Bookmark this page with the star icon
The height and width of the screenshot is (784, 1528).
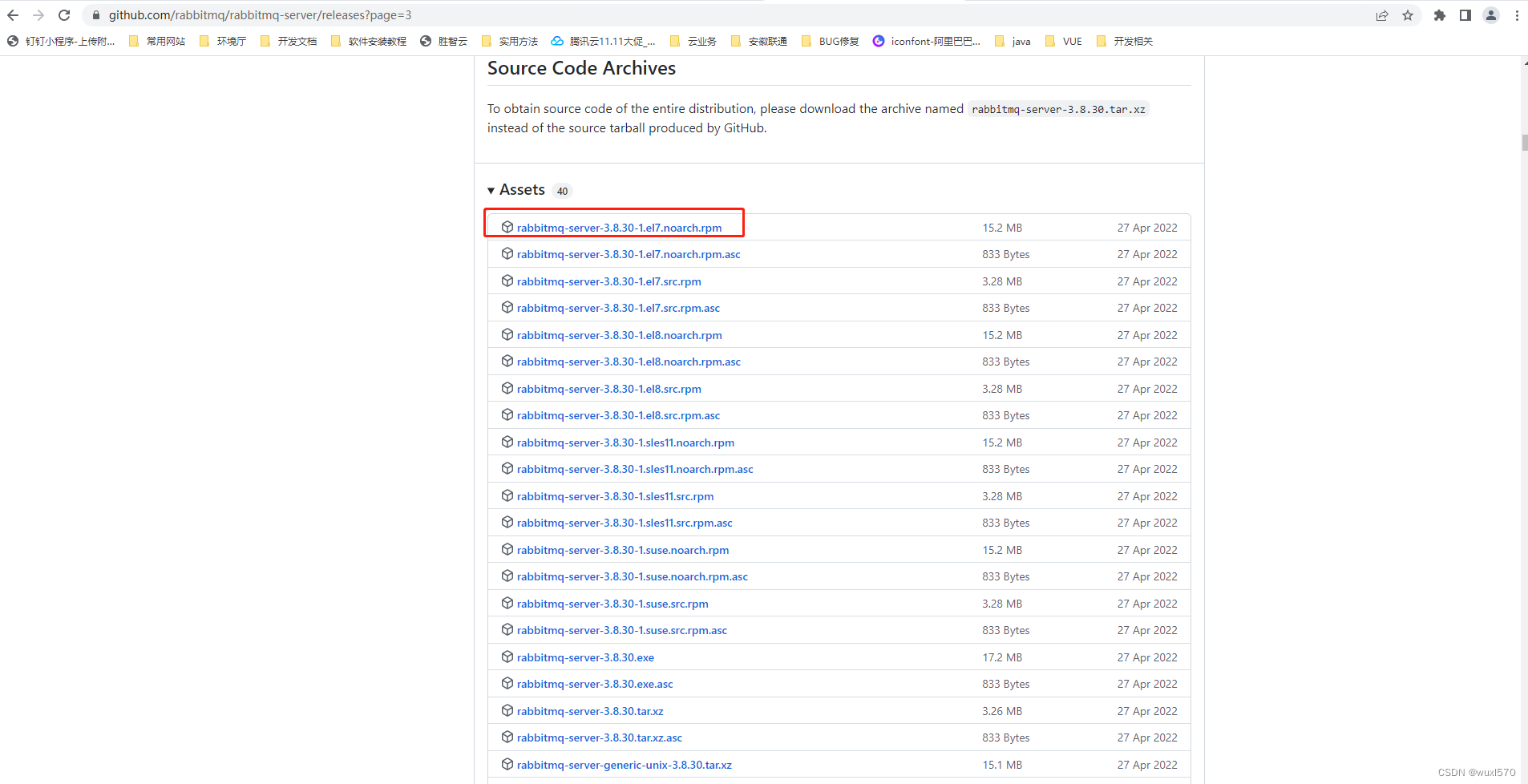coord(1408,15)
